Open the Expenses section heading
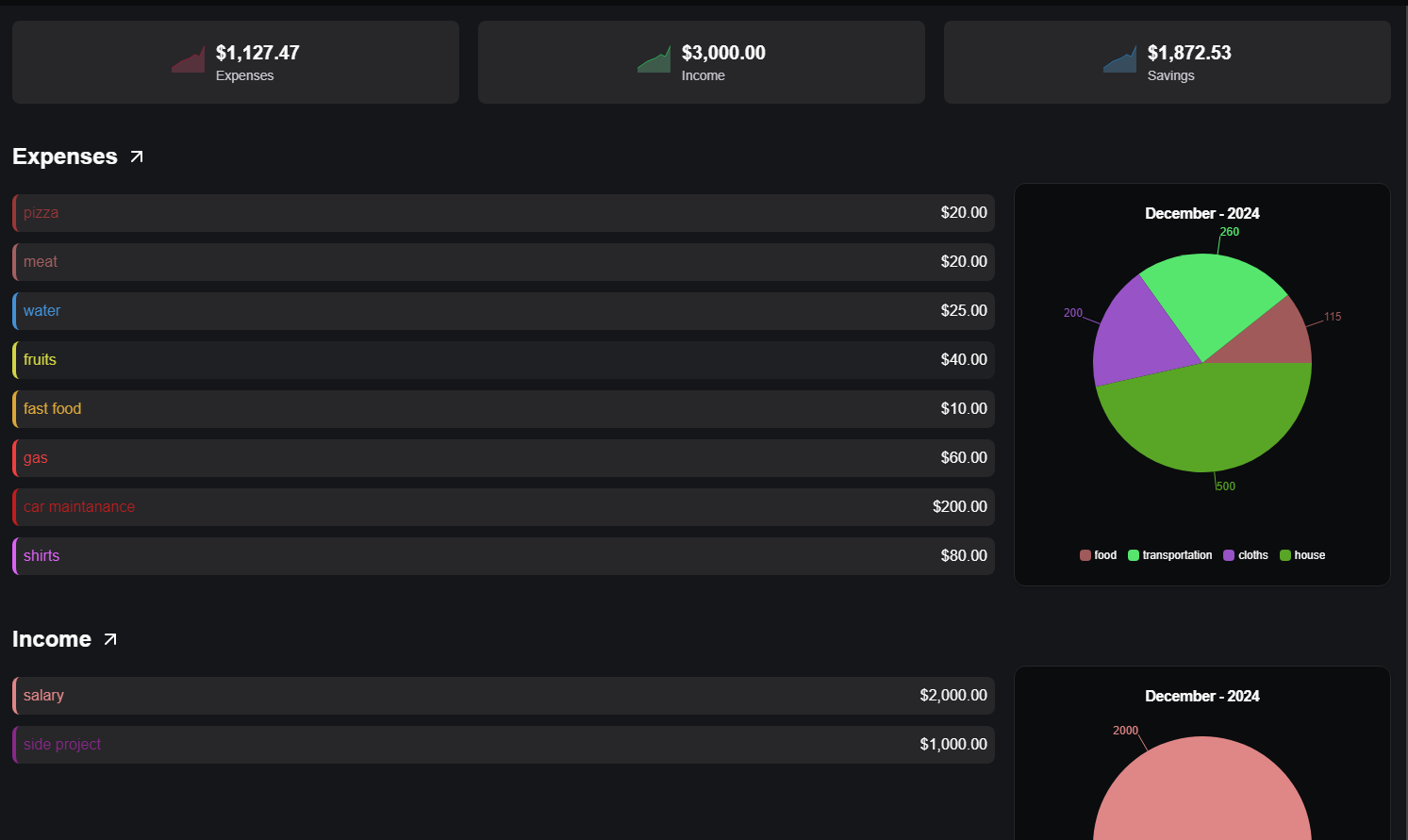 click(x=65, y=156)
